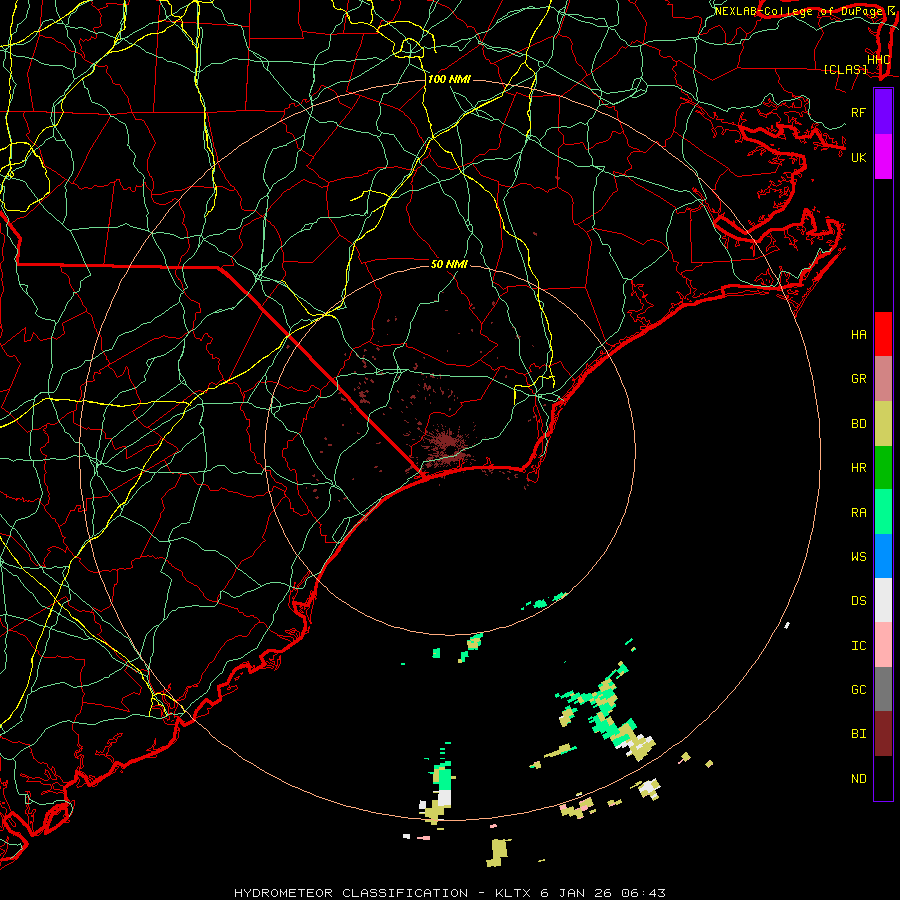Click the DS legend label
The width and height of the screenshot is (900, 900).
click(858, 601)
